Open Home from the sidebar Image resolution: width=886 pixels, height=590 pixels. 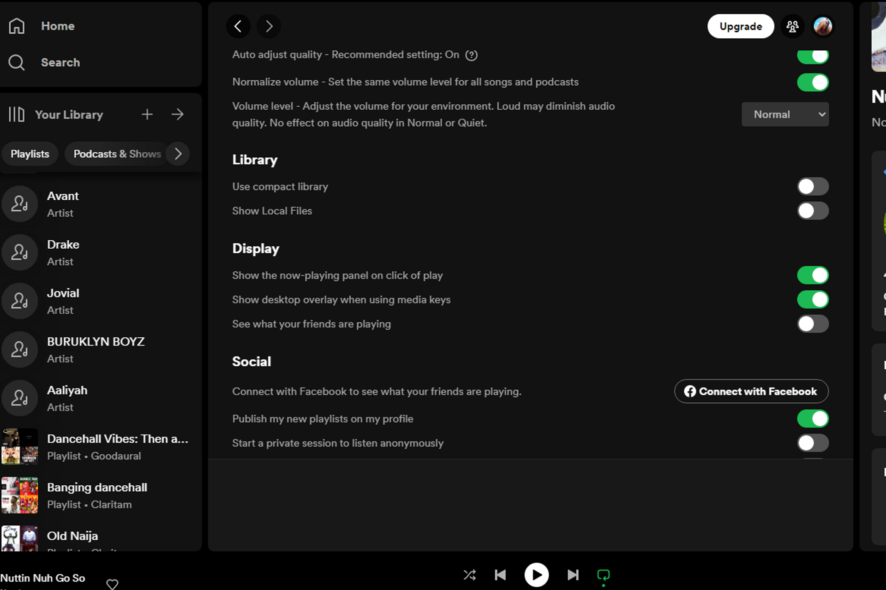point(57,25)
